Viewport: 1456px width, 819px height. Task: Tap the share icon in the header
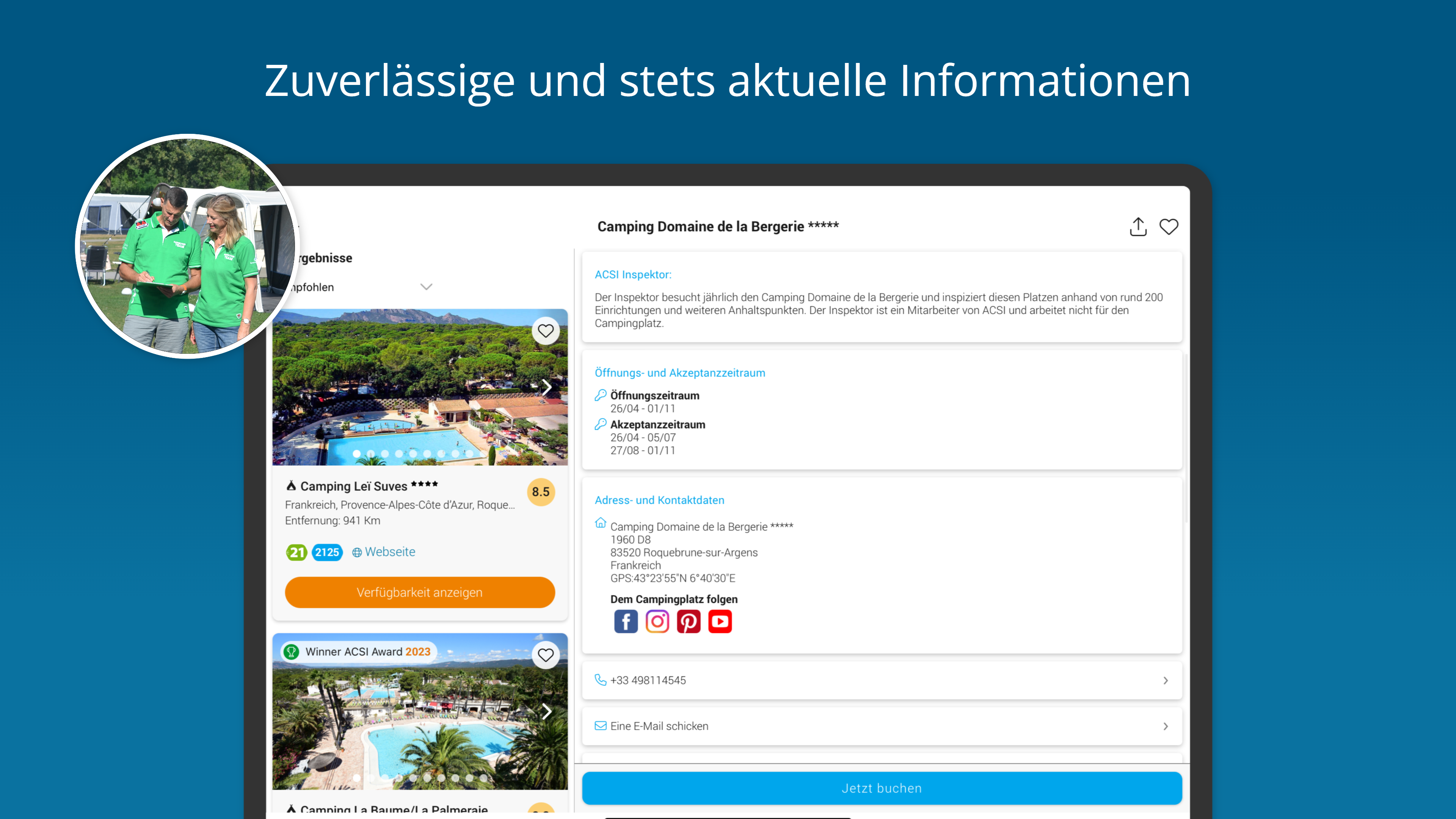(1138, 227)
